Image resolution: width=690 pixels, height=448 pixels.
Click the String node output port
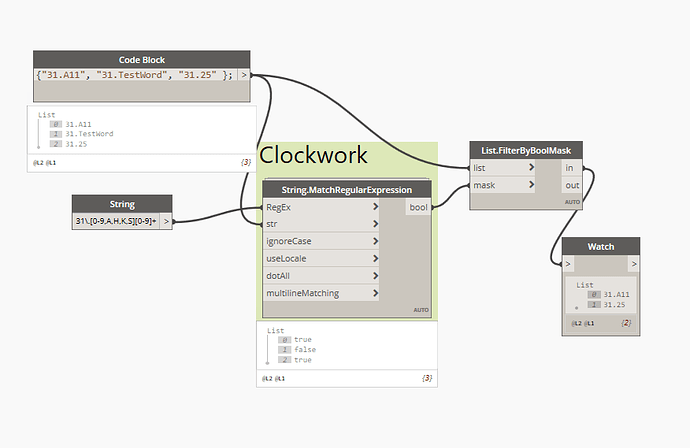(x=166, y=221)
